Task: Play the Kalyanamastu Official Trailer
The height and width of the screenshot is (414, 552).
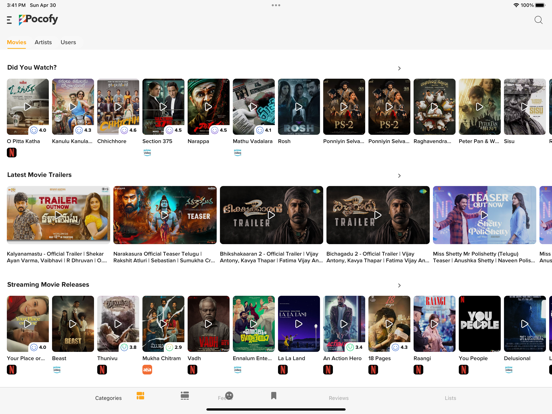Action: coord(58,215)
